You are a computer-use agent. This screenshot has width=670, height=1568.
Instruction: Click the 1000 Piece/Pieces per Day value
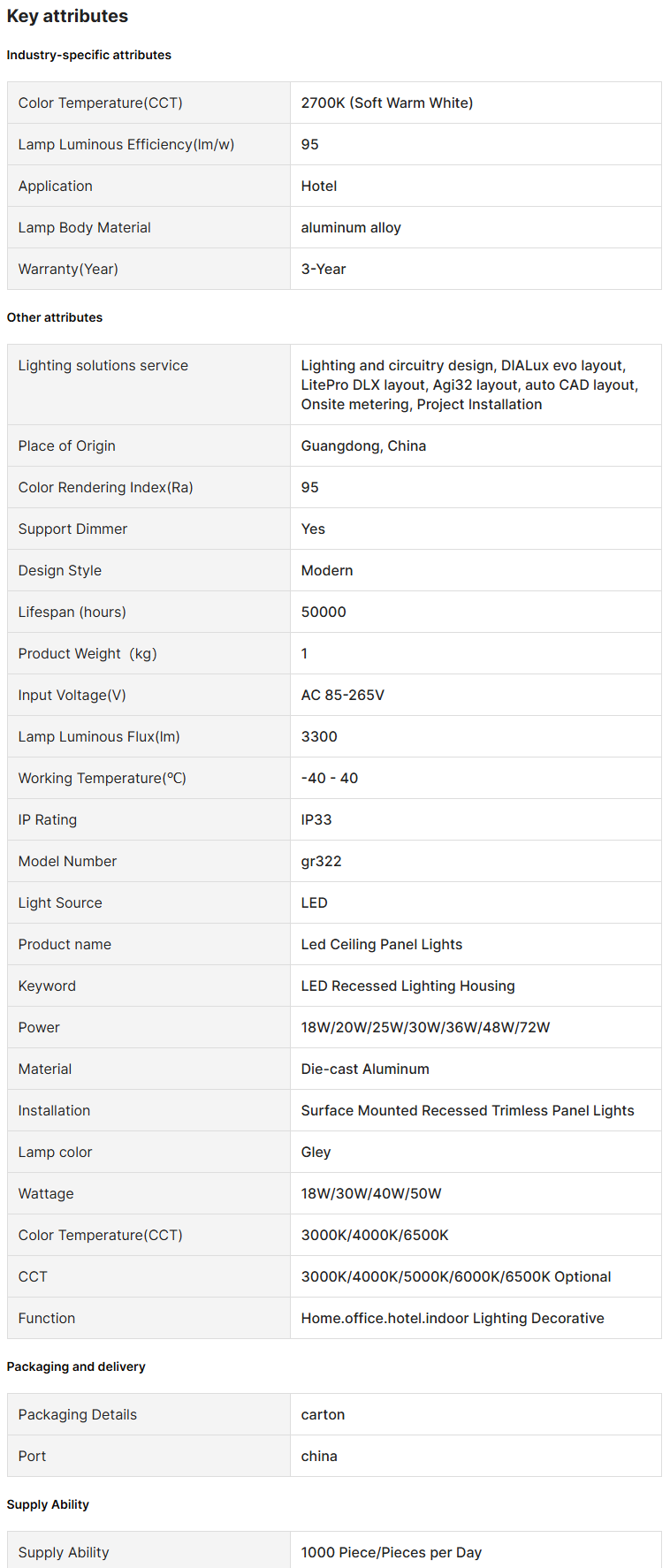pyautogui.click(x=391, y=1552)
